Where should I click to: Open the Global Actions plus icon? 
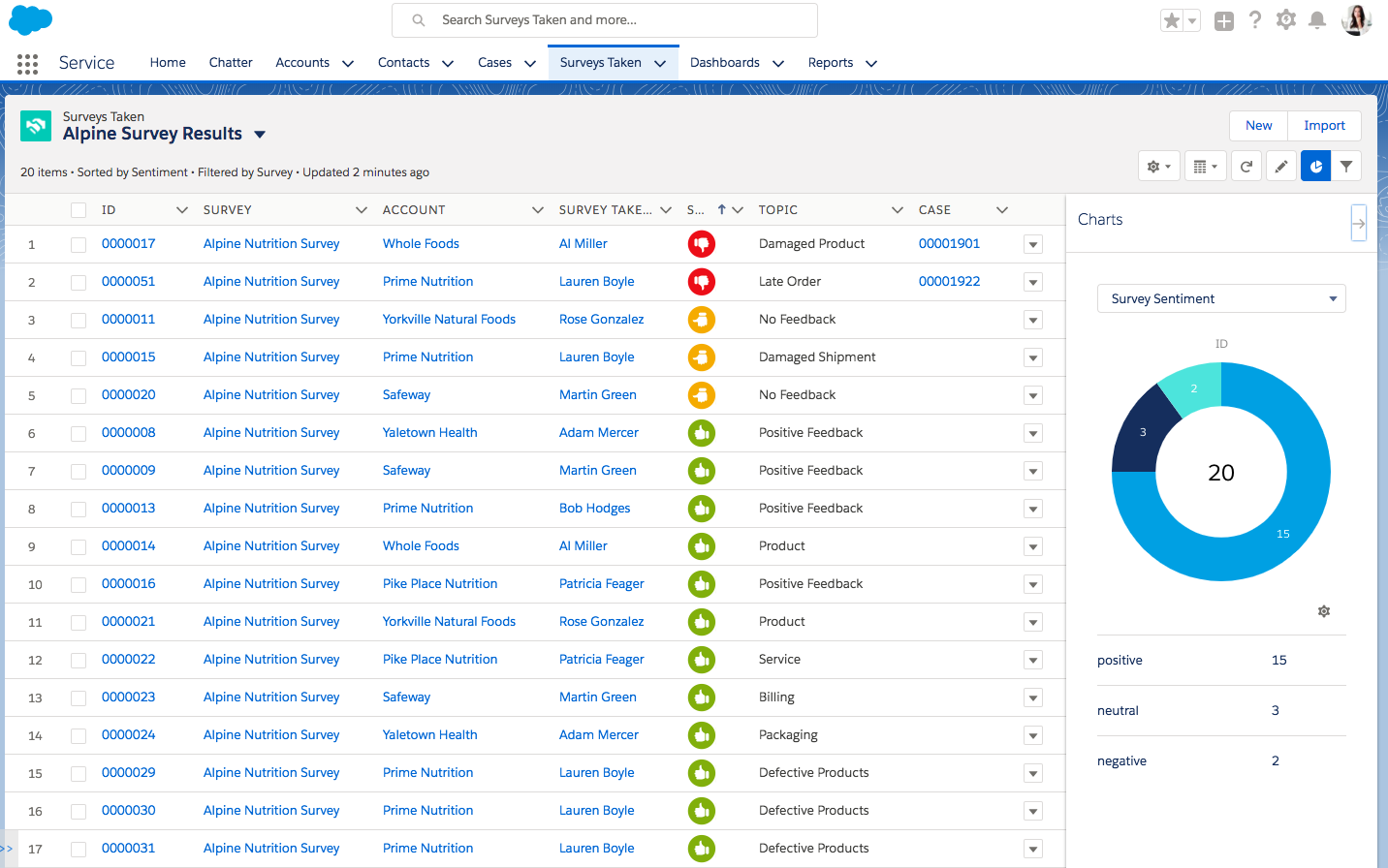click(1224, 20)
